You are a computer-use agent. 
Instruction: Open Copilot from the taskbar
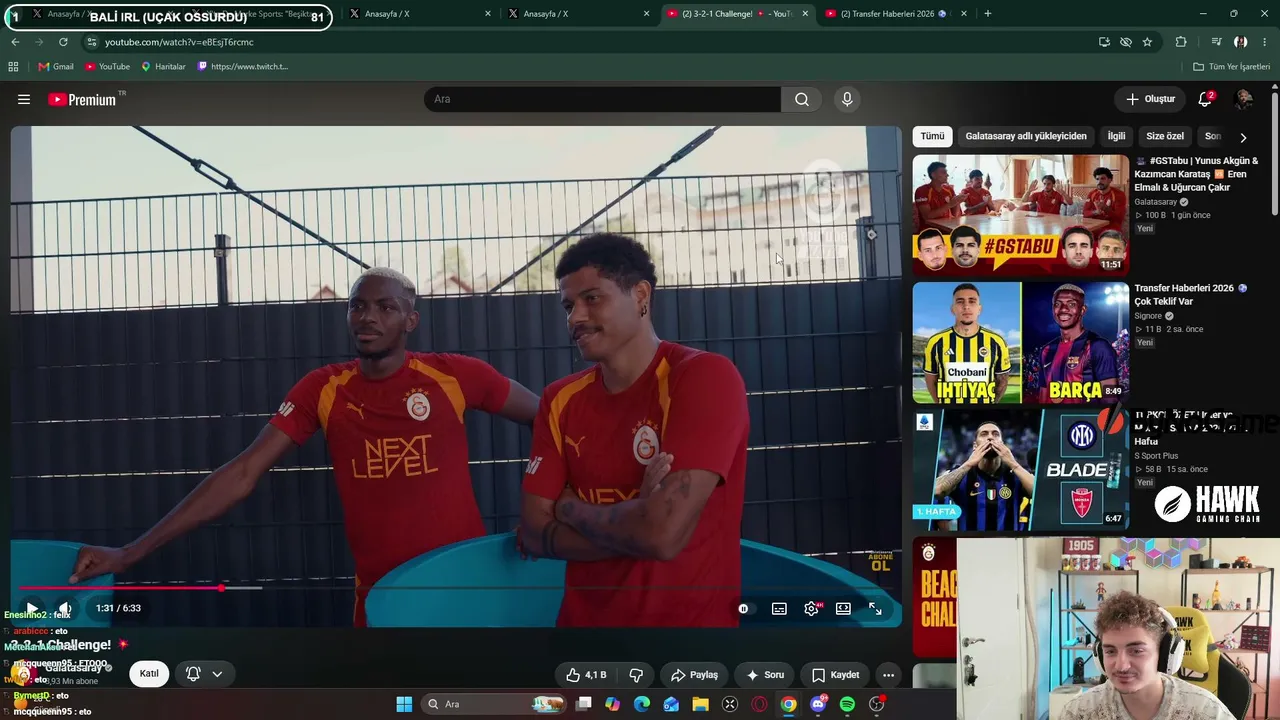coord(612,704)
